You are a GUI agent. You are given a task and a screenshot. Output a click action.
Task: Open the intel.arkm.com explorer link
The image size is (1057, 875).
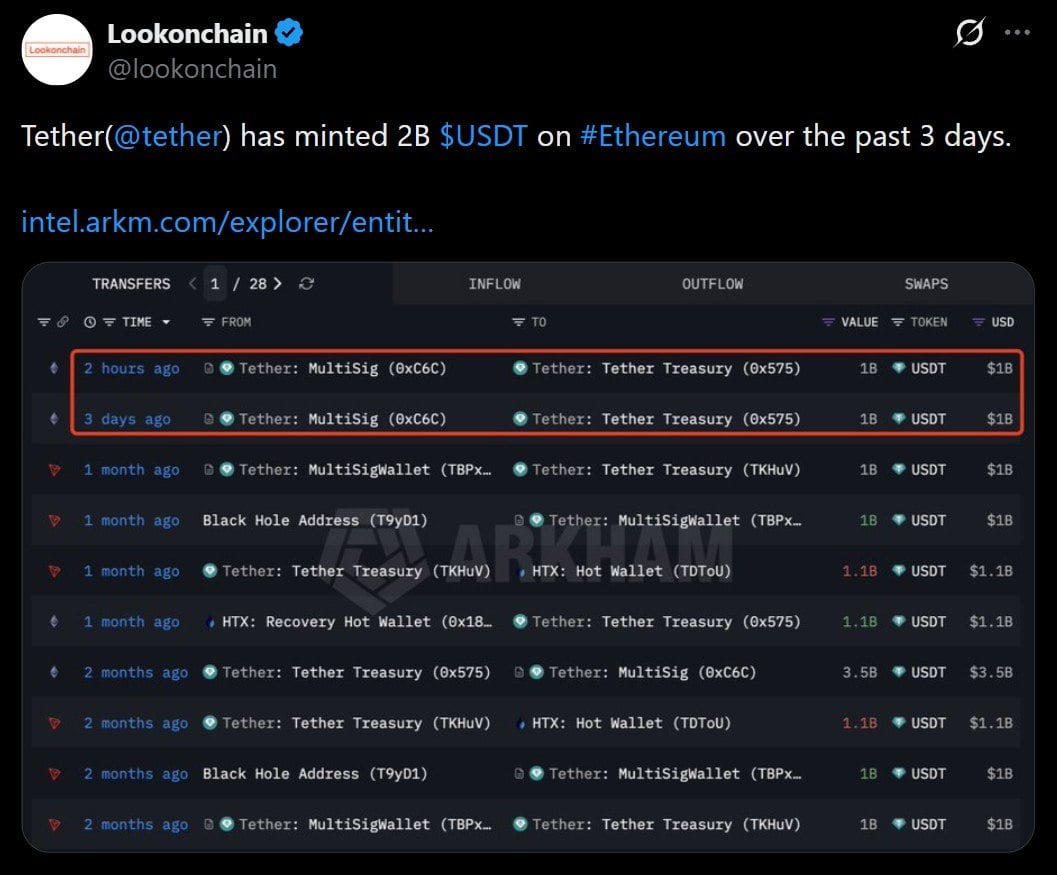click(227, 221)
